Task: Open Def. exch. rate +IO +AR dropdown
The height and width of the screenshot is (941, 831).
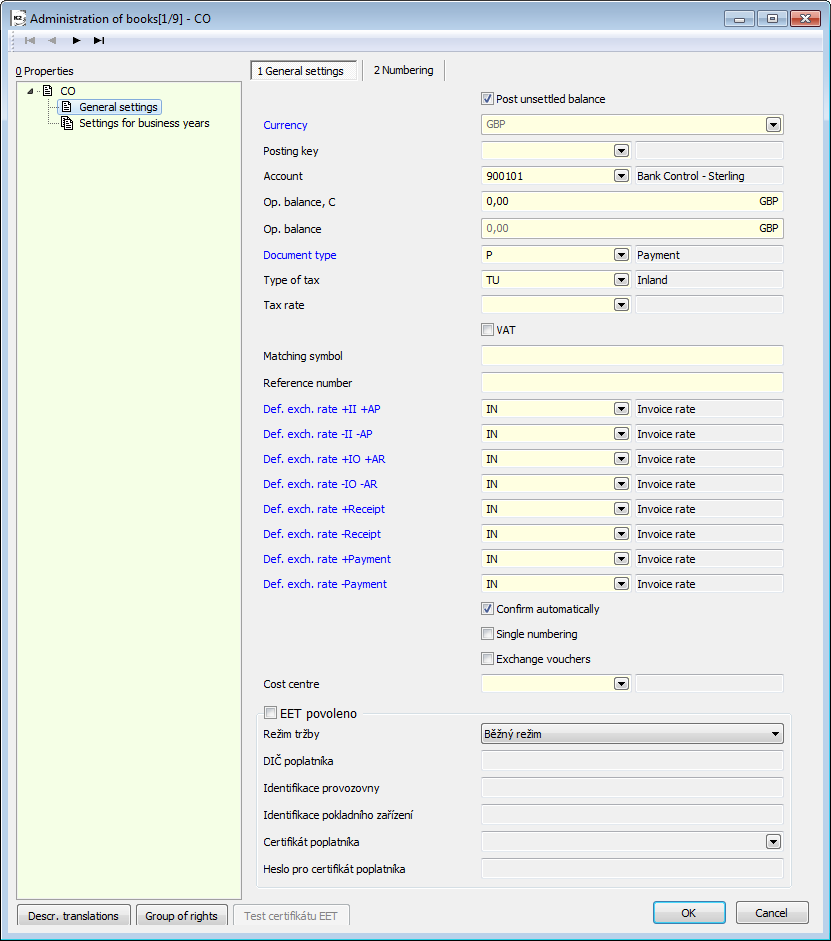Action: tap(622, 459)
